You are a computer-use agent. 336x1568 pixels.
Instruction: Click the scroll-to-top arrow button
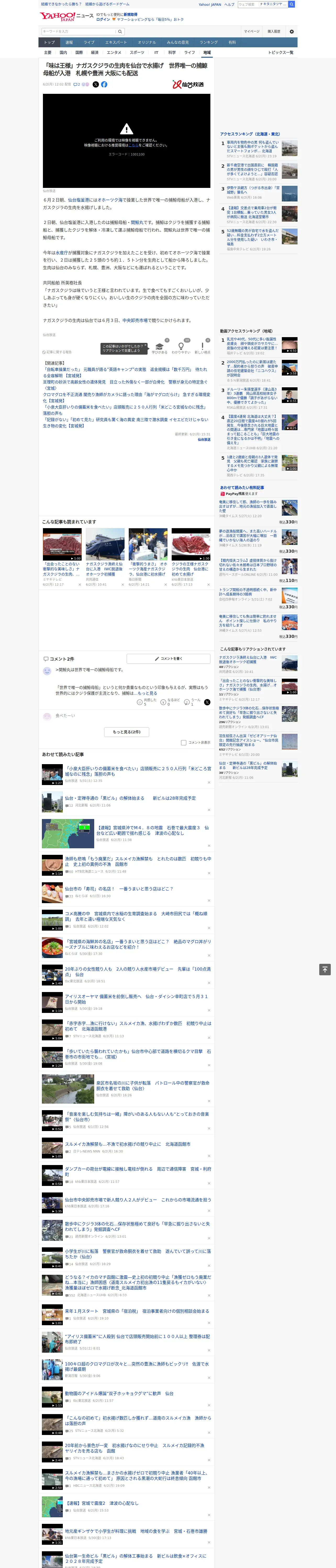[325, 969]
